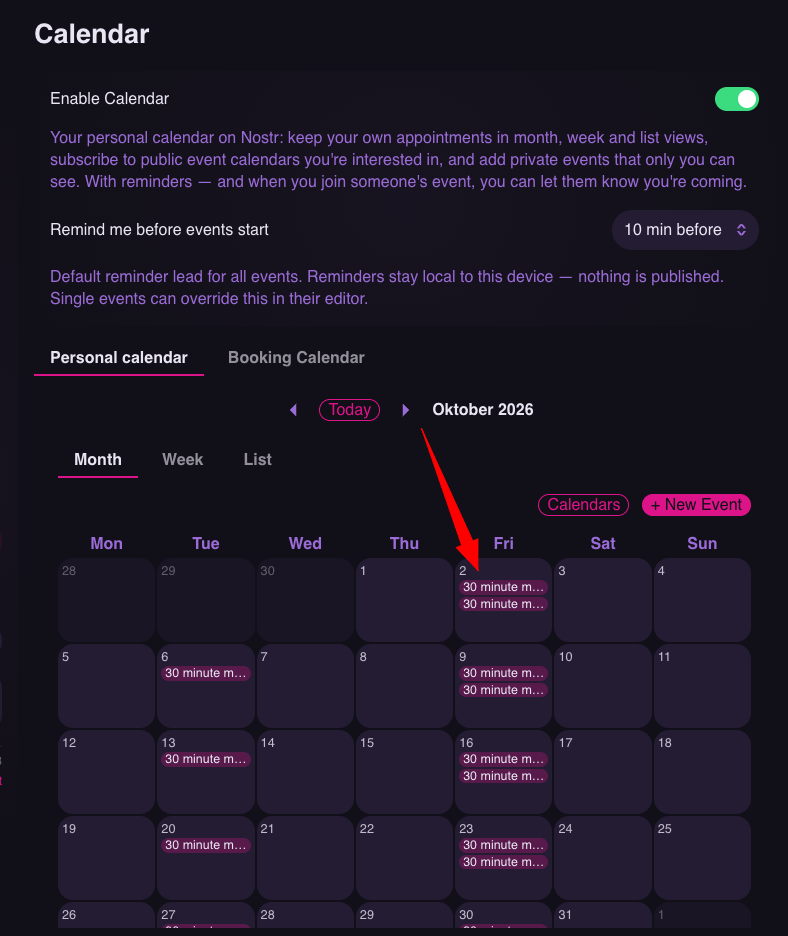Open the 30 minute event on October 6

pos(205,673)
